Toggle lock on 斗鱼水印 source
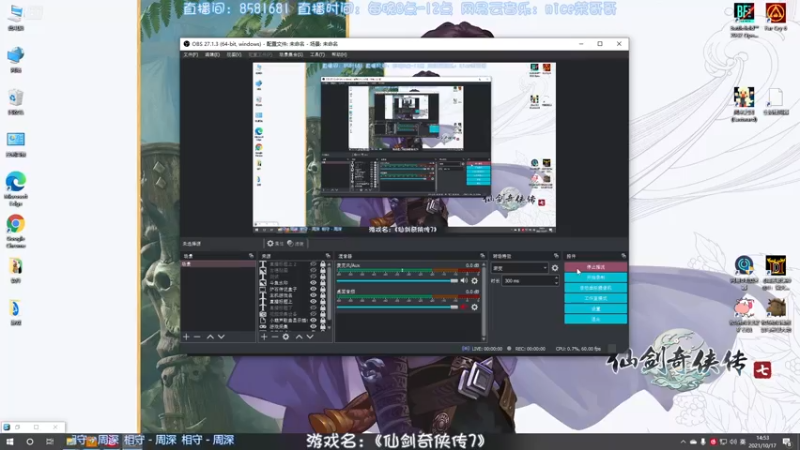Image resolution: width=800 pixels, height=450 pixels. click(x=322, y=283)
